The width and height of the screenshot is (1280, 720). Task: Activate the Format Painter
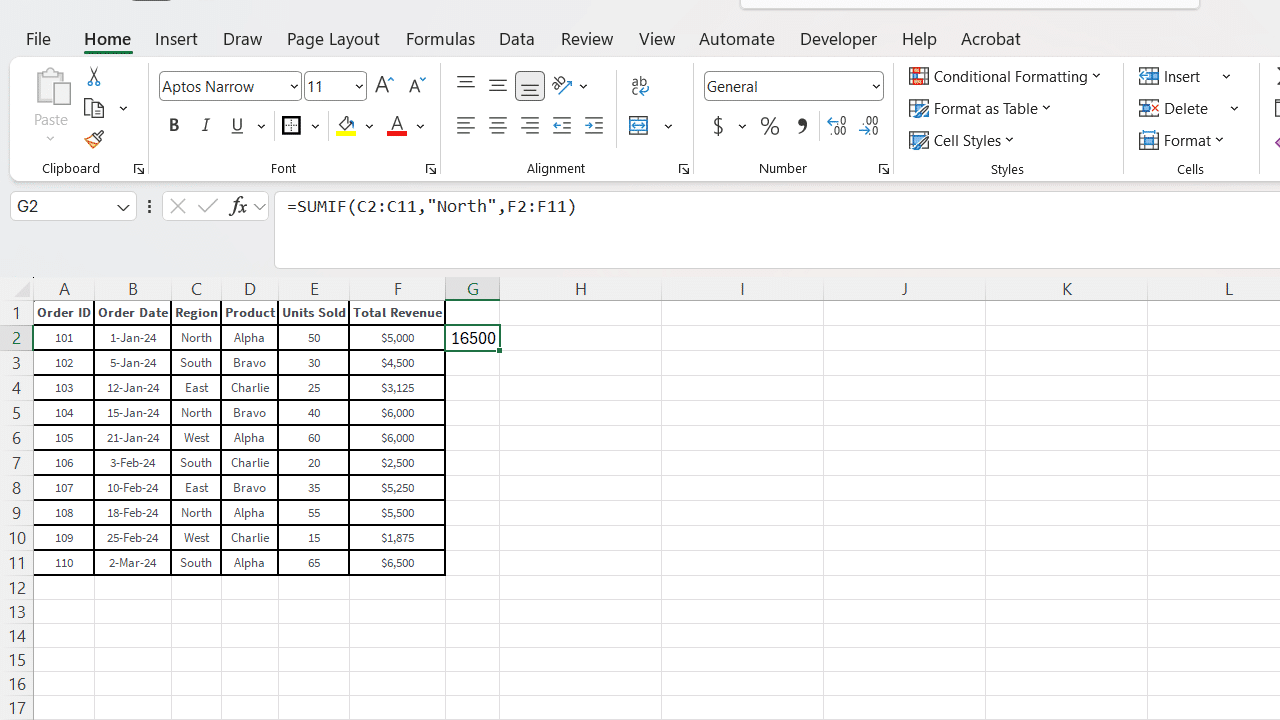93,139
